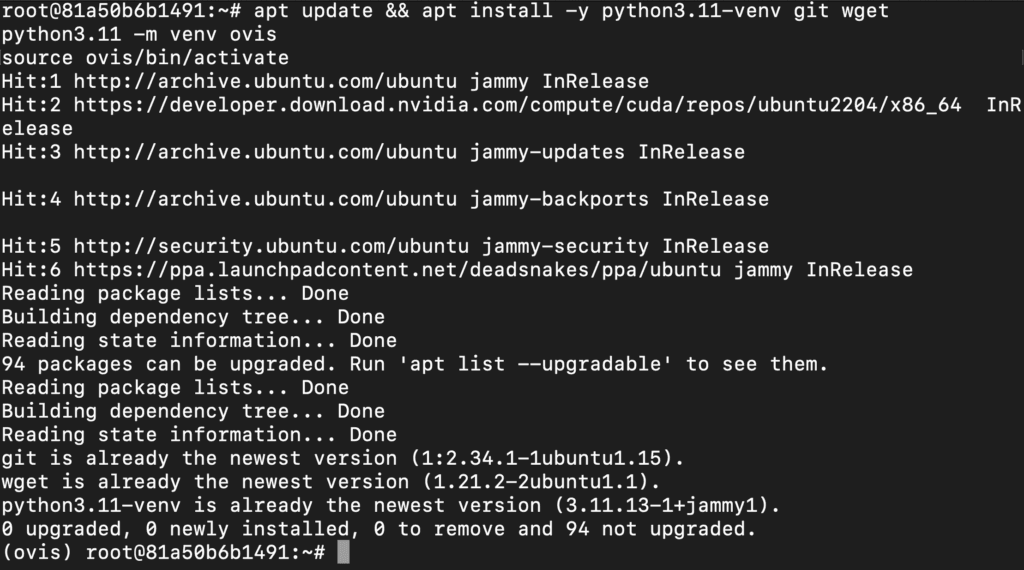
Task: Click the jammy-updates archive URL on Hit:3
Action: [x=264, y=152]
